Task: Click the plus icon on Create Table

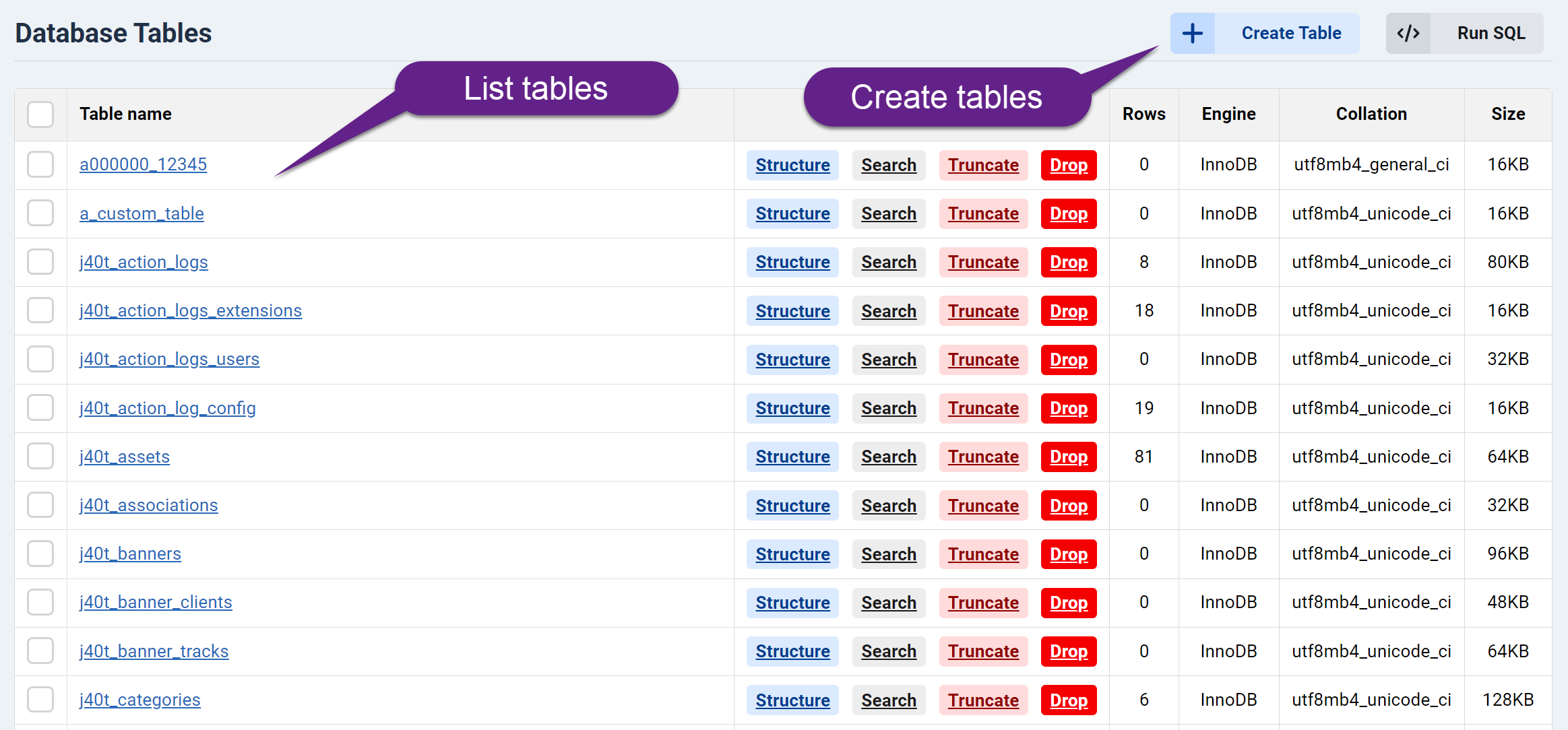Action: coord(1192,33)
